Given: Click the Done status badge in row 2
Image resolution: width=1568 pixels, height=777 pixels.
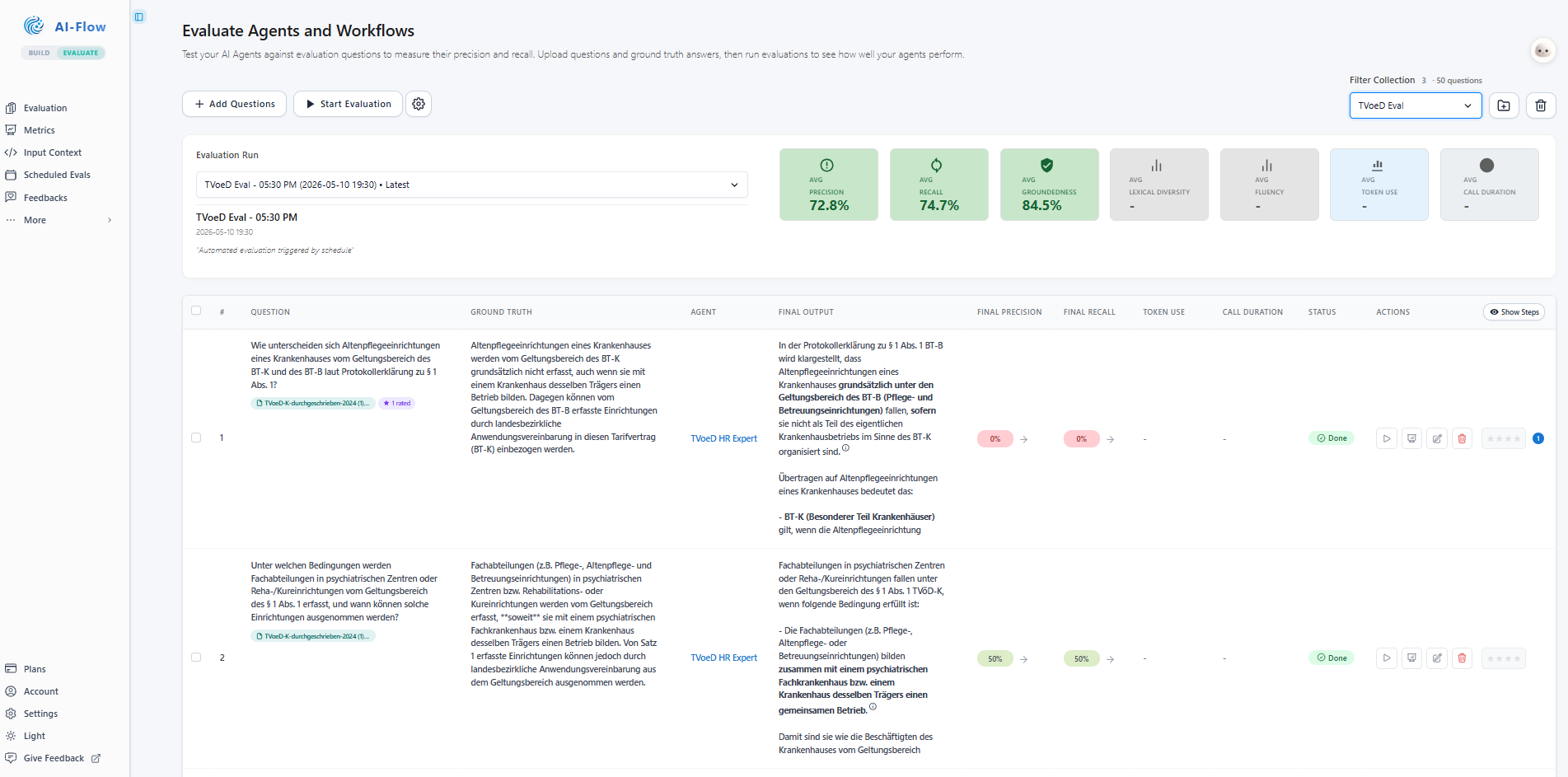Looking at the screenshot, I should 1332,658.
